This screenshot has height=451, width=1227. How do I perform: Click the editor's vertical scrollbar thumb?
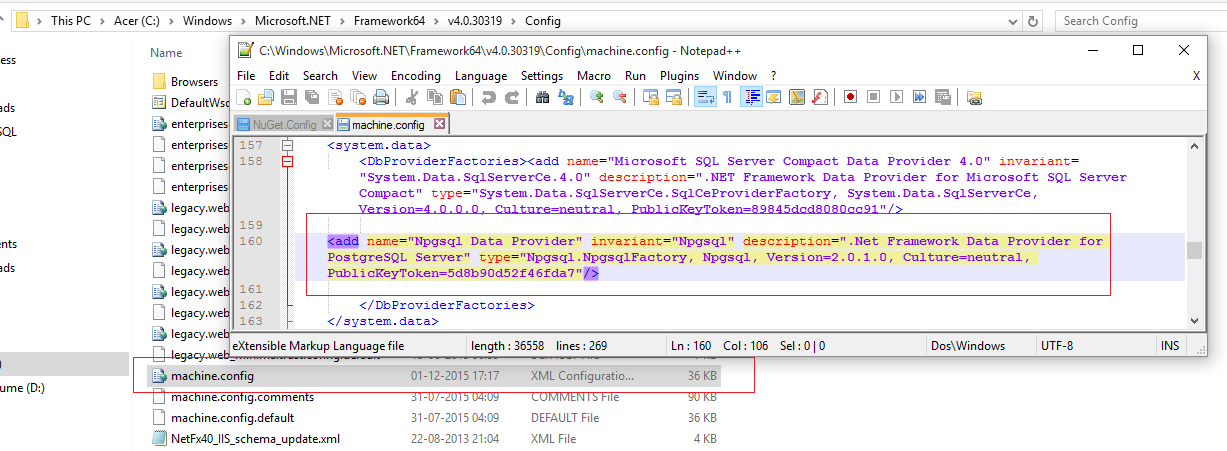point(1193,251)
